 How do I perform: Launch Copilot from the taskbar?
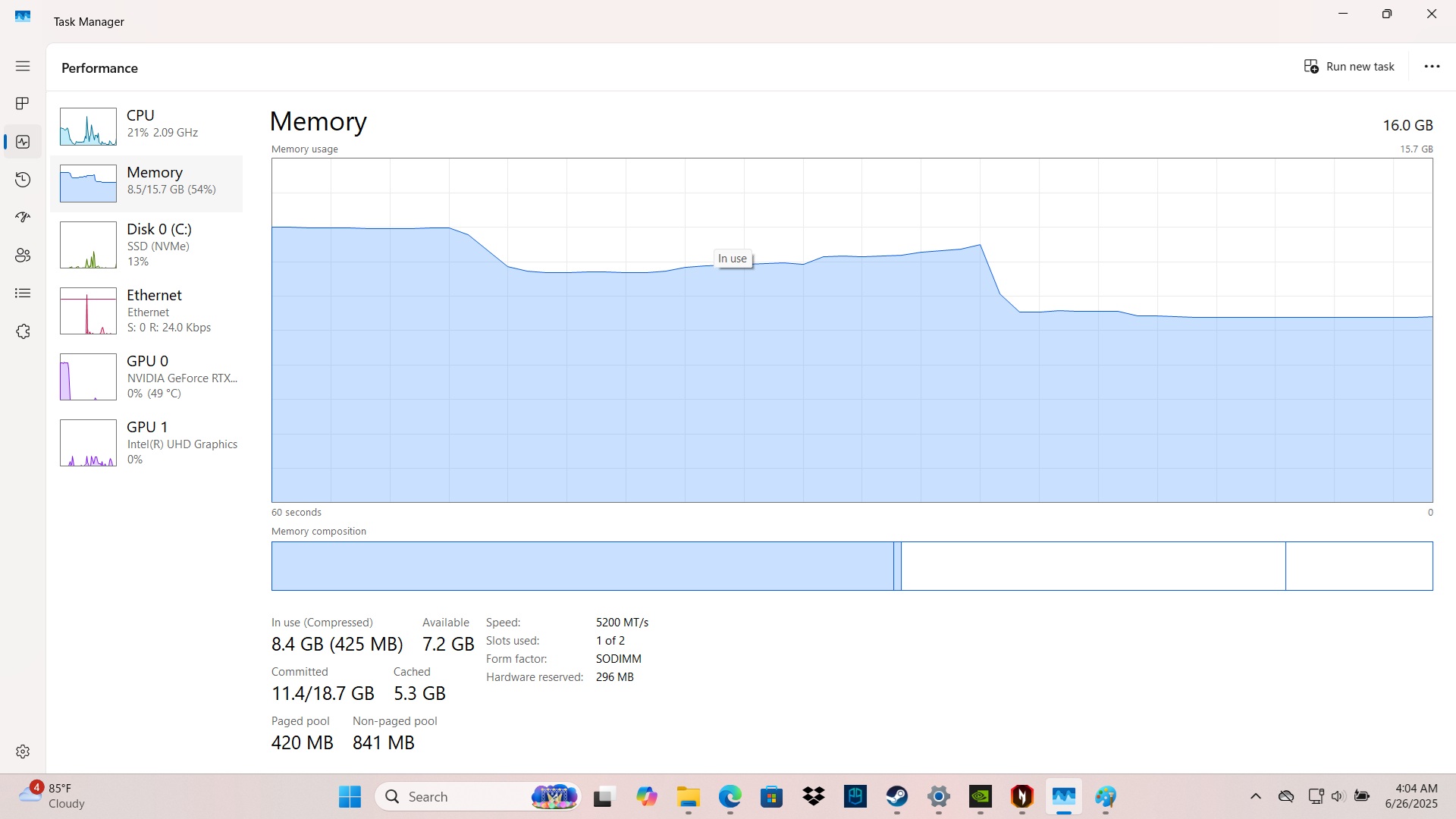[x=646, y=797]
